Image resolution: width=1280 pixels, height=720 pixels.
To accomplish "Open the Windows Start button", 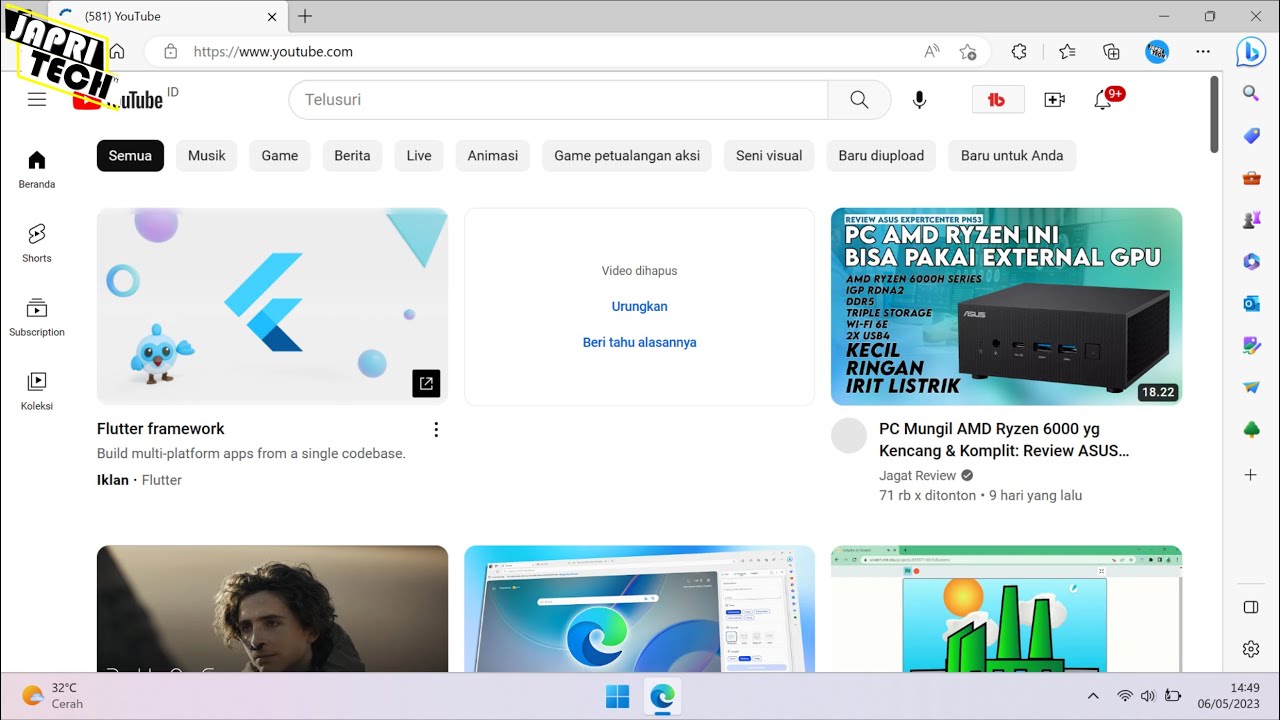I will (x=618, y=696).
